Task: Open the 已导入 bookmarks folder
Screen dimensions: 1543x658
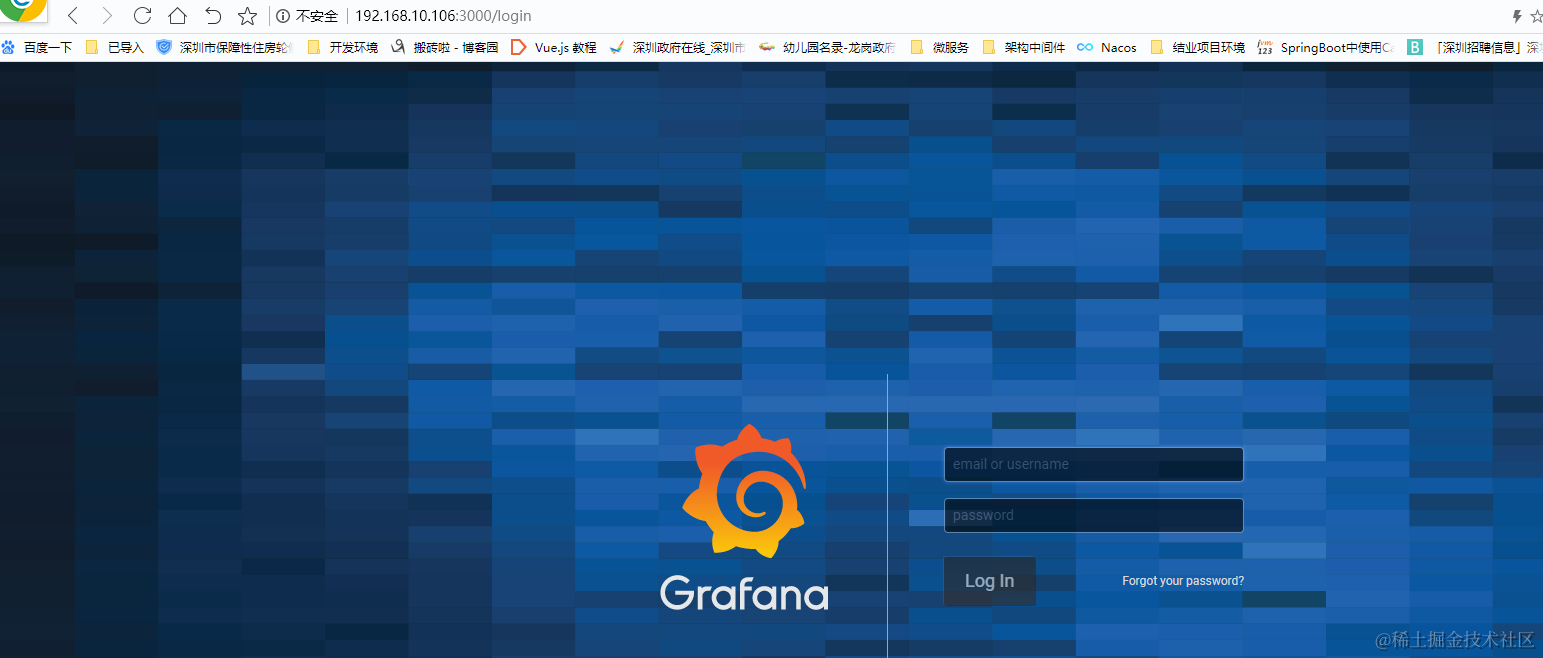Action: [x=115, y=47]
